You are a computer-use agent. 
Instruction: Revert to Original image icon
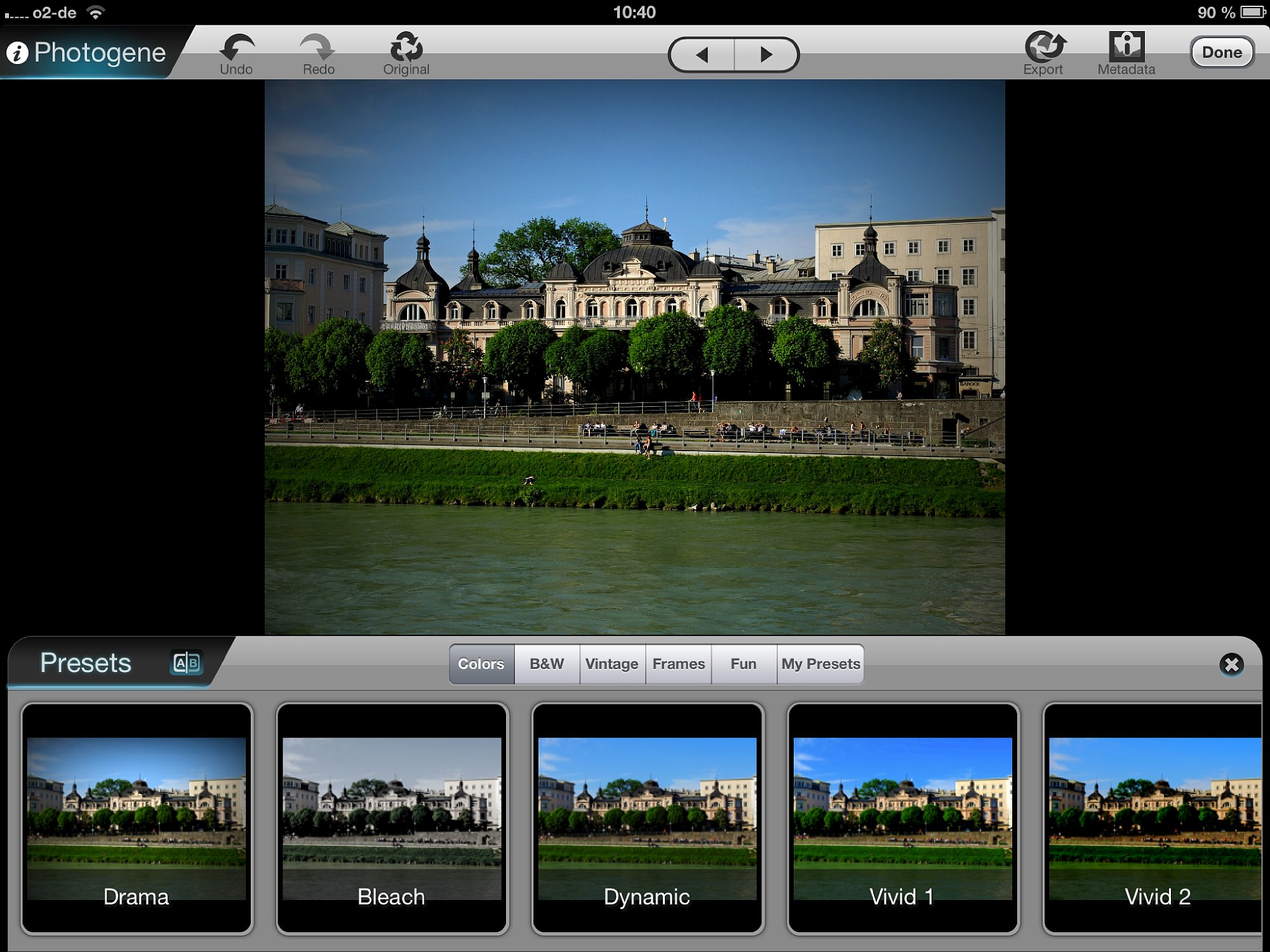point(406,48)
